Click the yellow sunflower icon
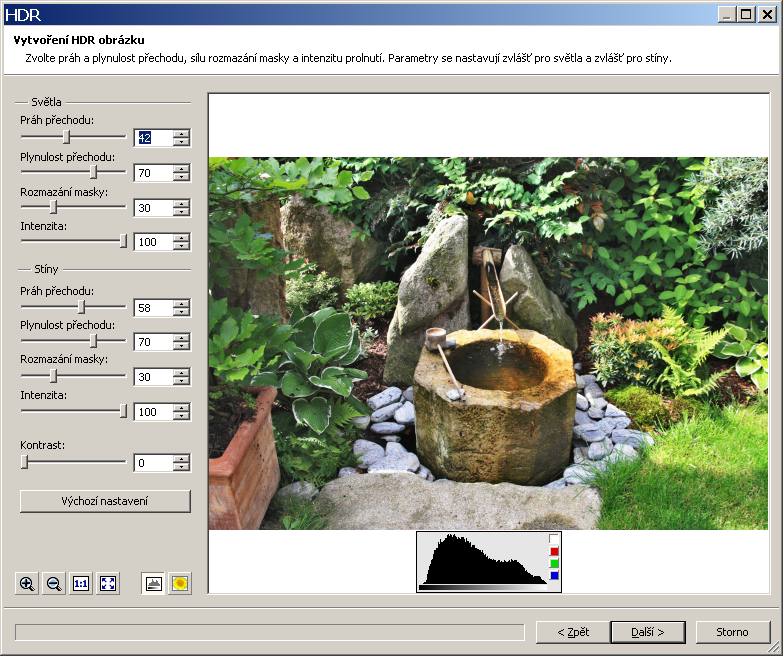Viewport: 783px width, 656px height. point(180,583)
